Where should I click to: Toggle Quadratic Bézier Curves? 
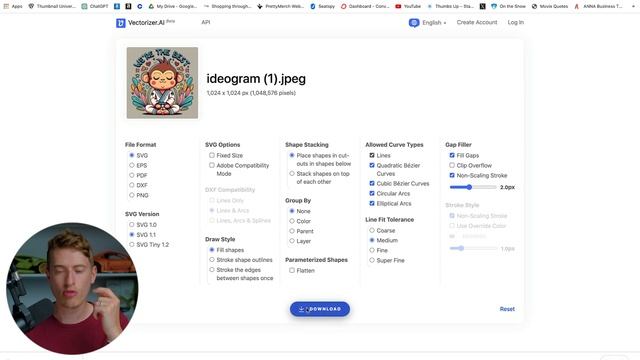point(372,165)
